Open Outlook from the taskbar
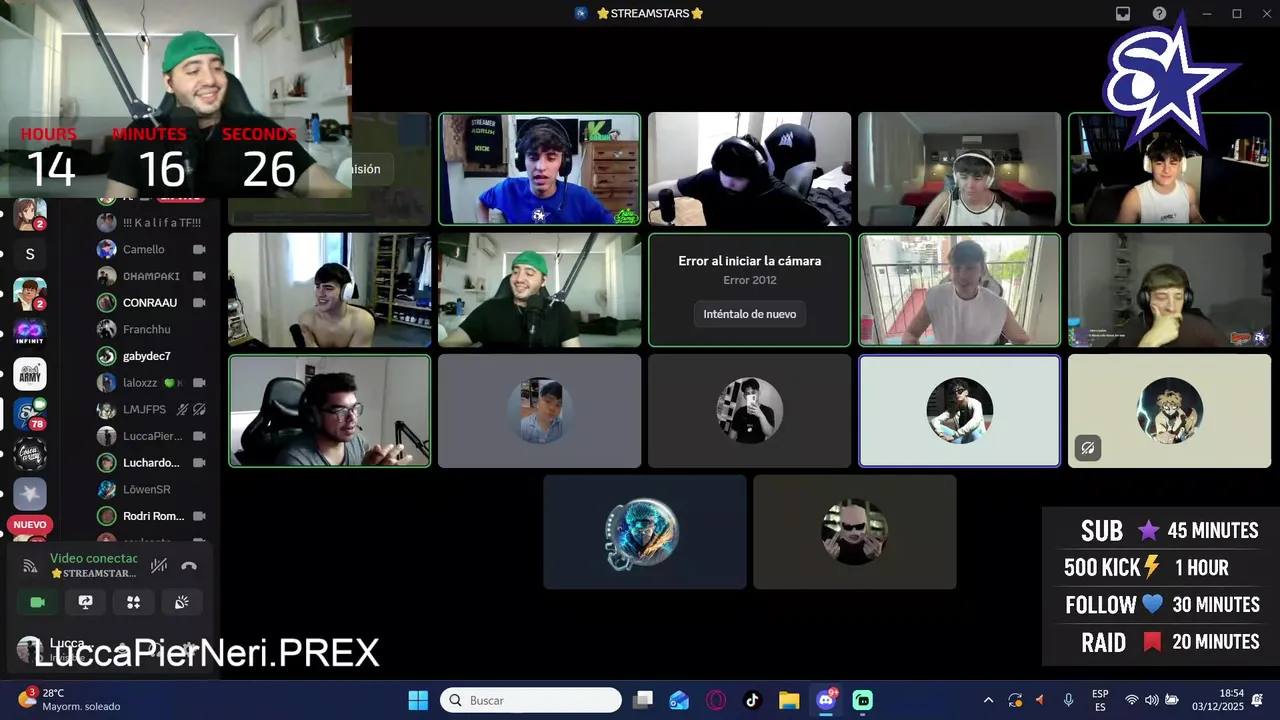 679,700
